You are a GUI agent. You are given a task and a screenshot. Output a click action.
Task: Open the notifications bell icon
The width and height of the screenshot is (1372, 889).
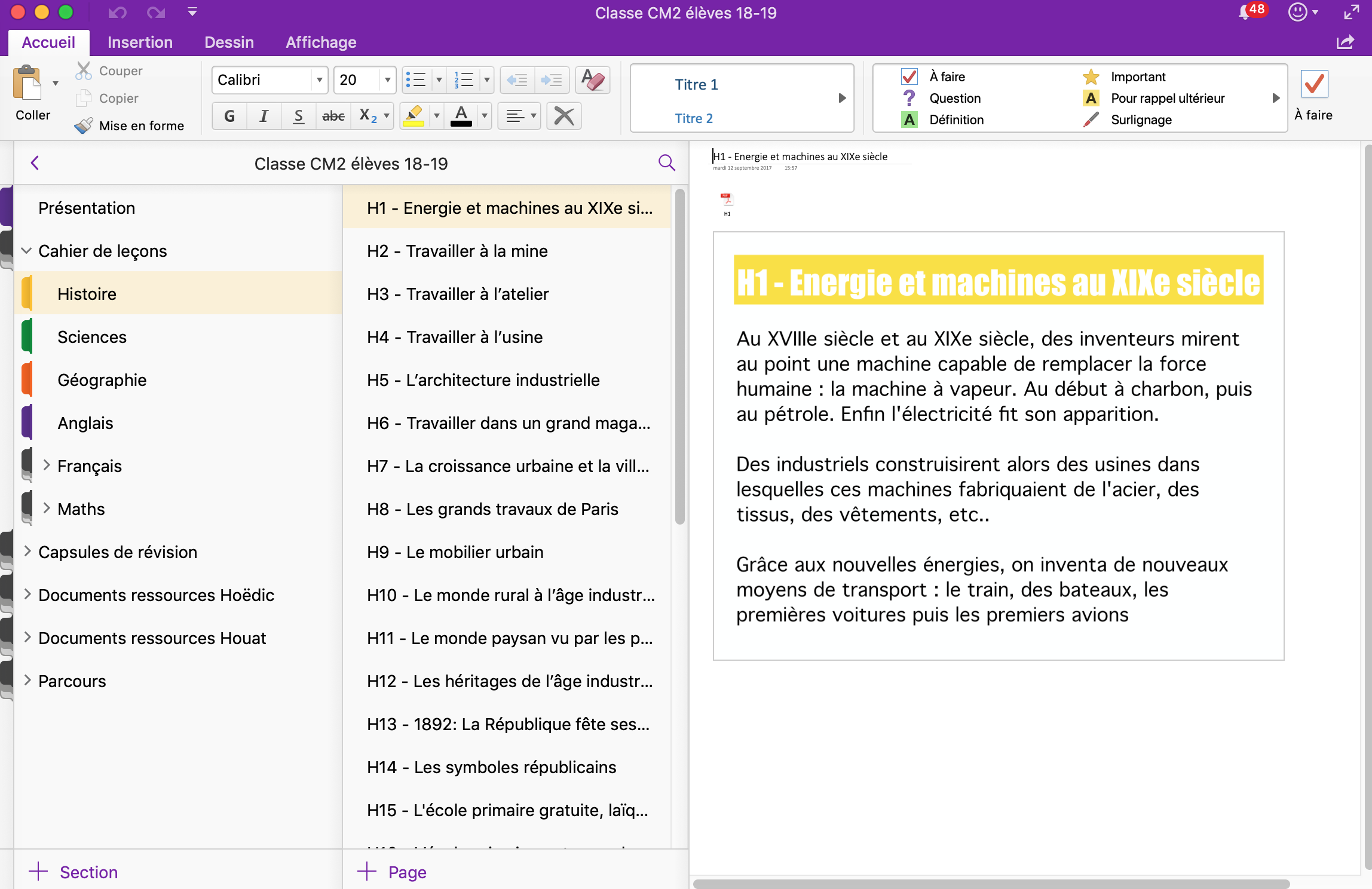click(1245, 12)
